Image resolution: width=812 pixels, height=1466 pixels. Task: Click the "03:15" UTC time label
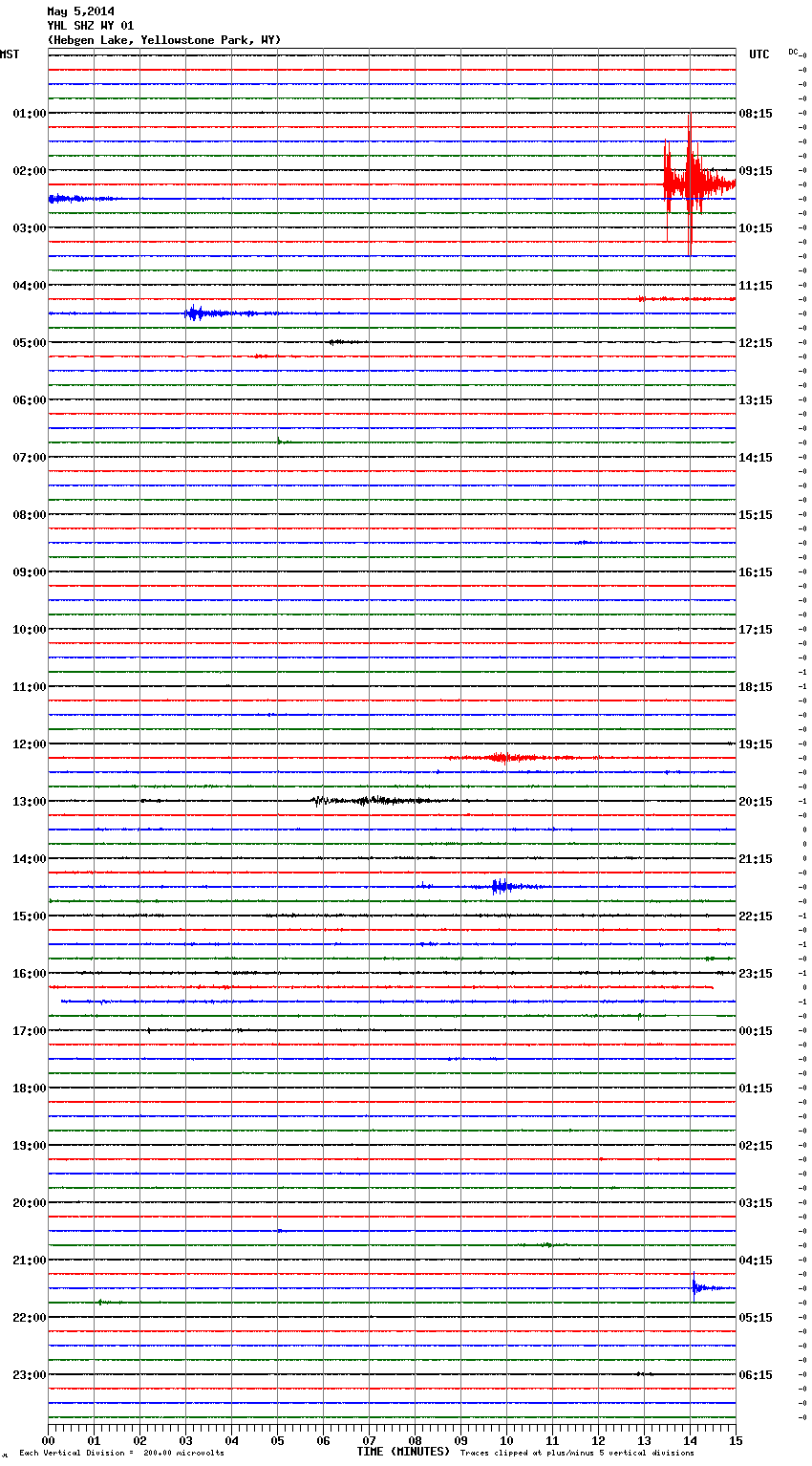[756, 1203]
